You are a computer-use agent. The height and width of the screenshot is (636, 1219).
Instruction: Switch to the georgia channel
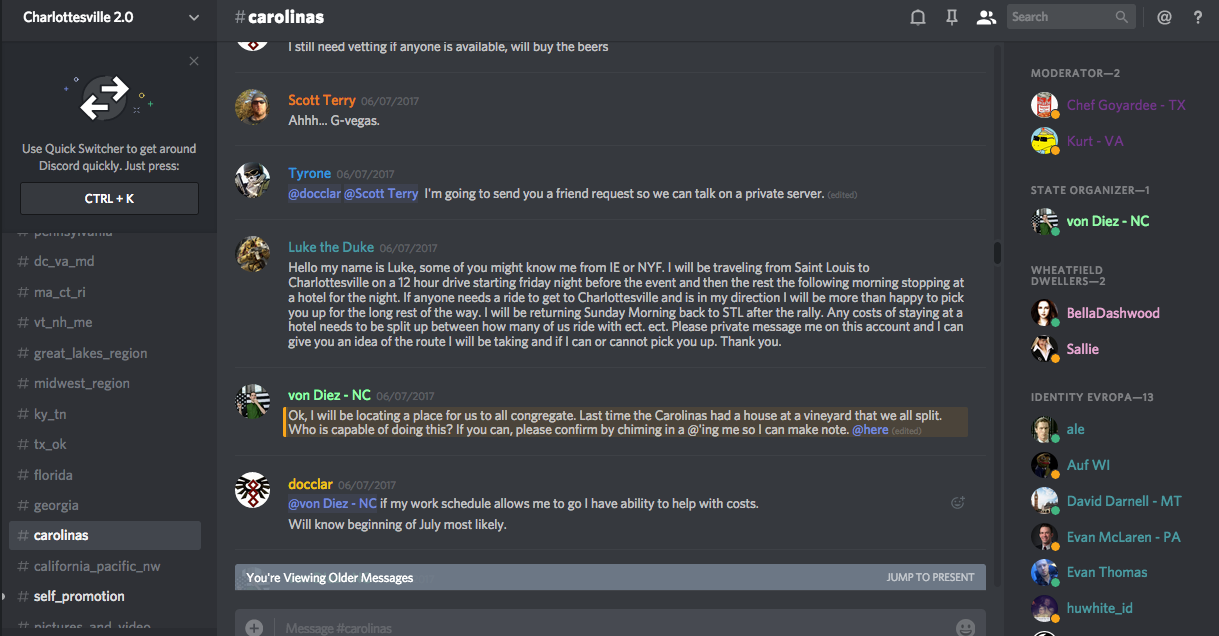tap(56, 505)
